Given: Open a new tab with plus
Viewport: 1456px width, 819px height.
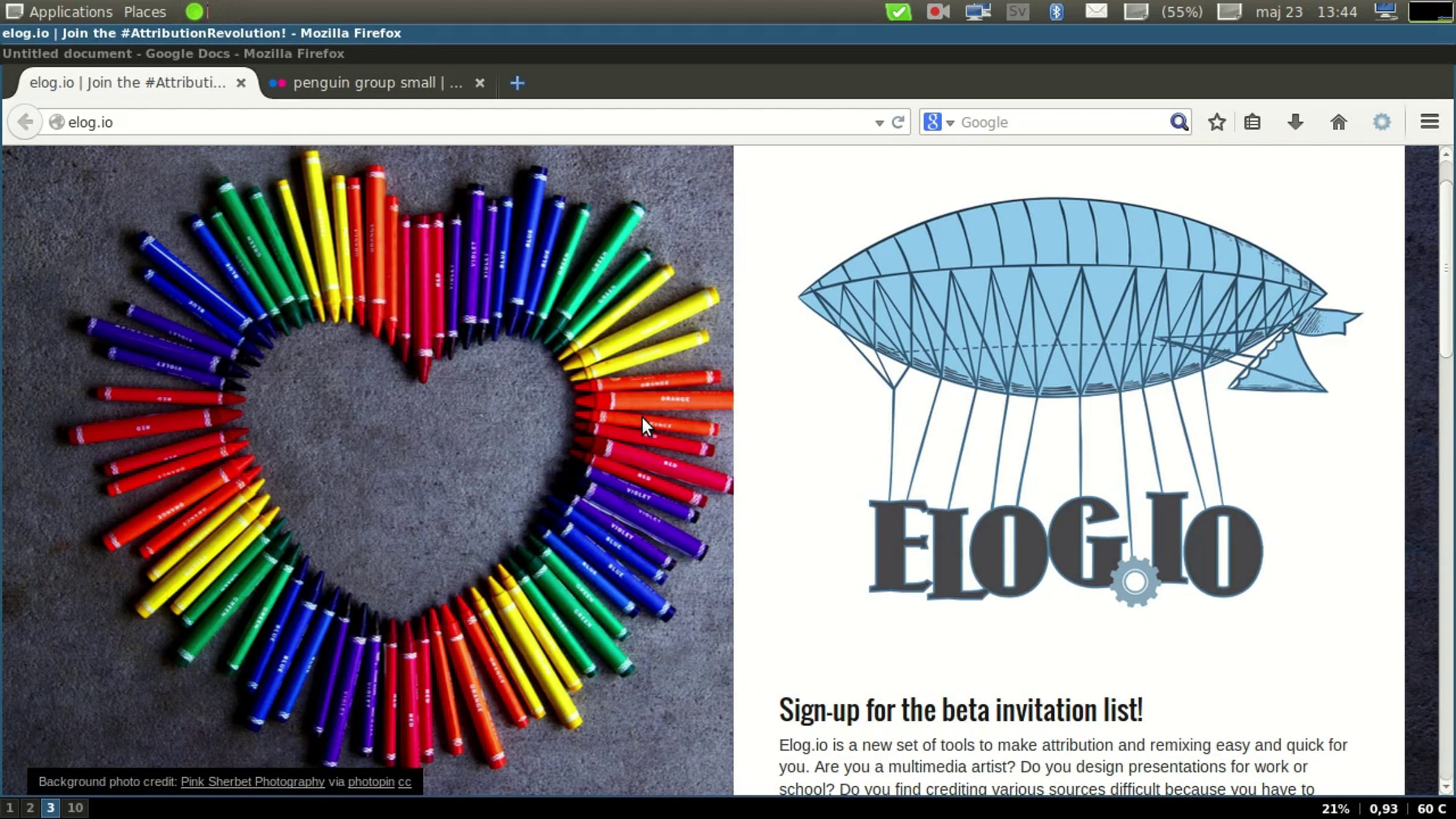Looking at the screenshot, I should coord(517,83).
